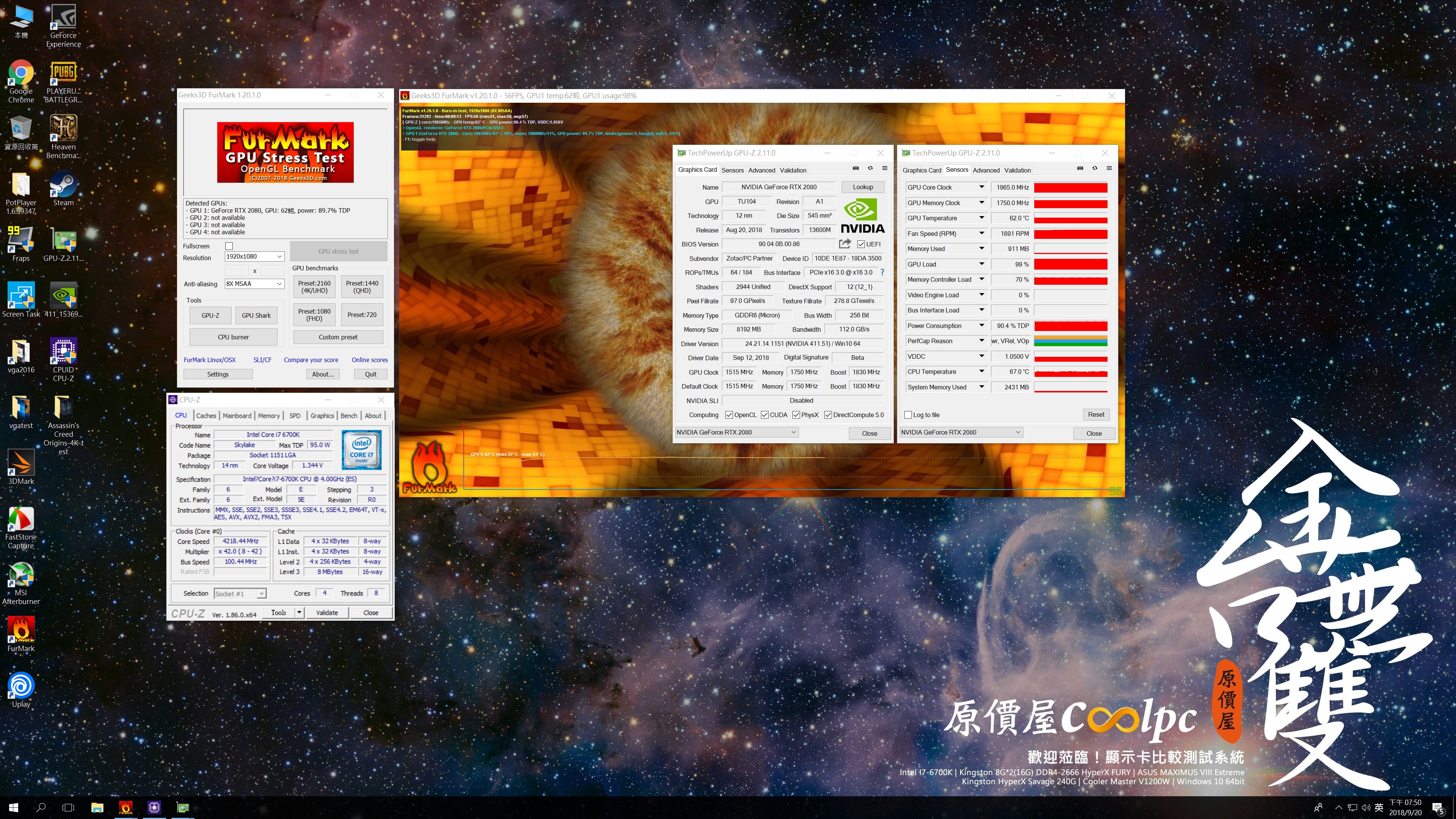The height and width of the screenshot is (819, 1456).
Task: Click the custom resolution width input field
Action: (x=236, y=271)
